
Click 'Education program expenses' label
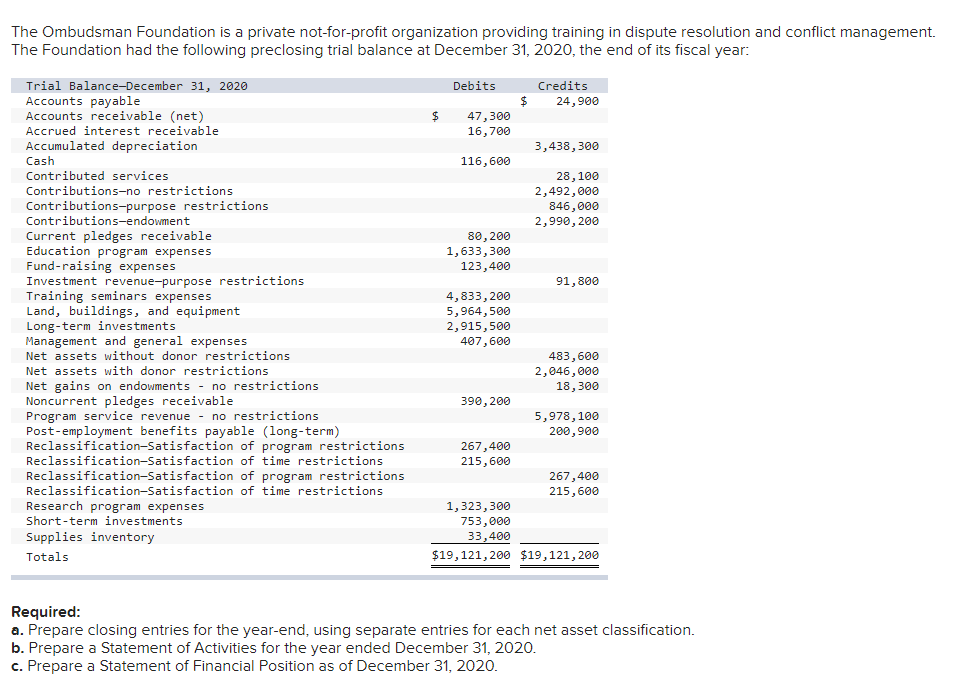point(118,251)
